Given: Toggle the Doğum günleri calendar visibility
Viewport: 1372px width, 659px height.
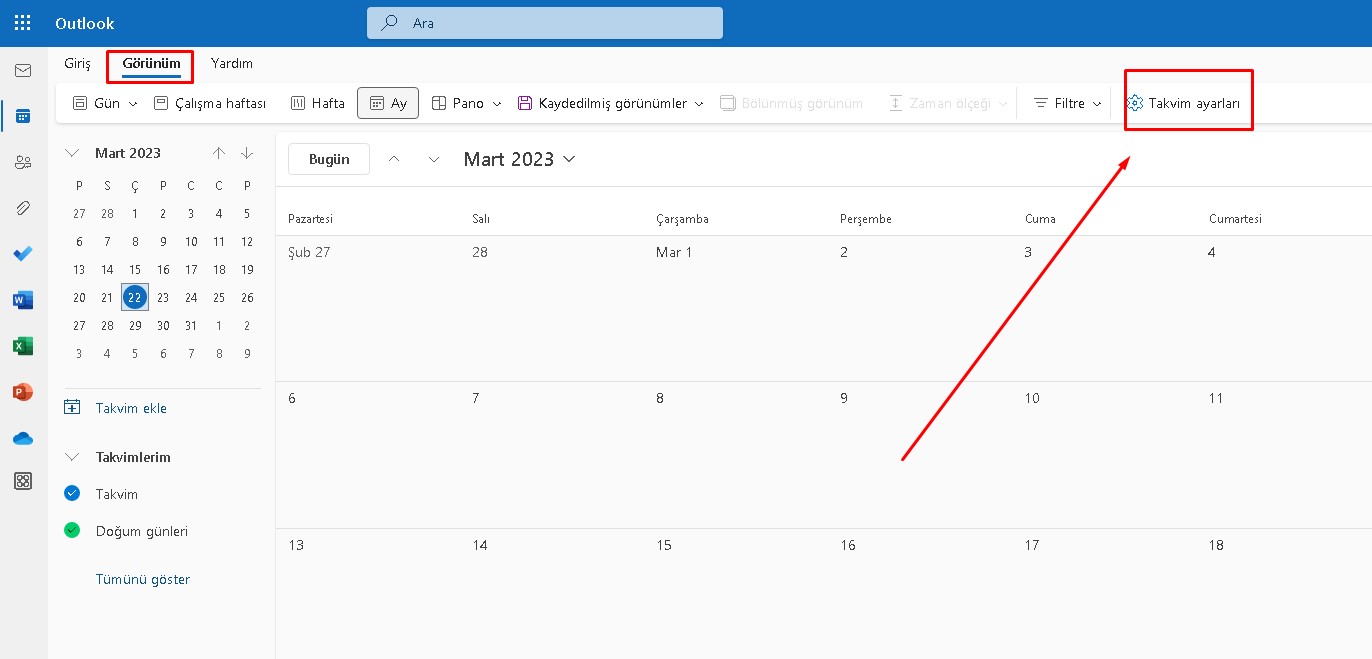Looking at the screenshot, I should [x=71, y=531].
